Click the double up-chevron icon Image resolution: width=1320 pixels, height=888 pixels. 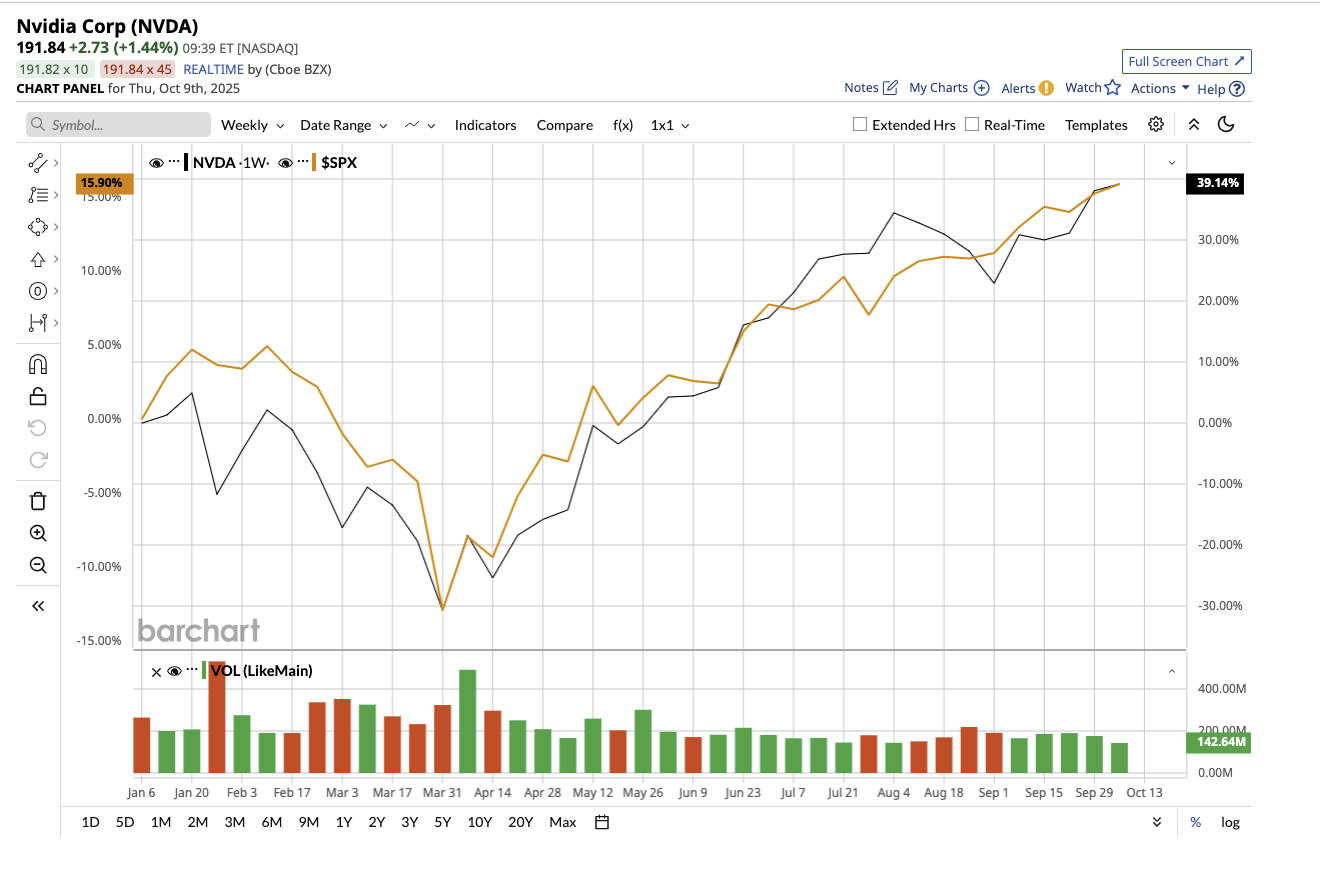tap(1193, 125)
